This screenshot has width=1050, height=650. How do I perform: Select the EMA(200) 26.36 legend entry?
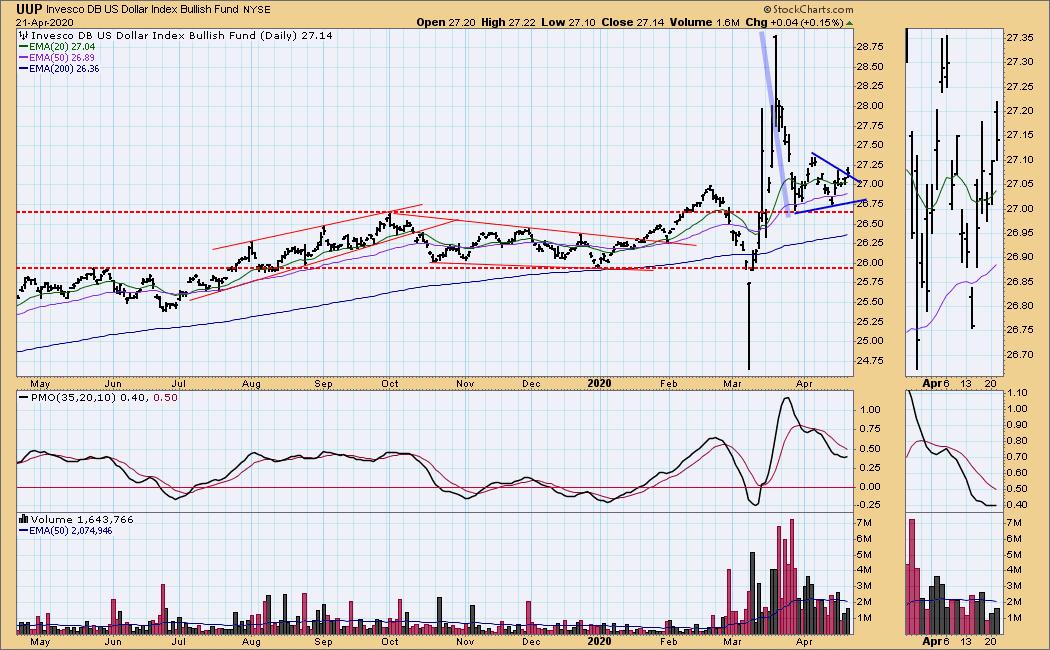tap(59, 68)
